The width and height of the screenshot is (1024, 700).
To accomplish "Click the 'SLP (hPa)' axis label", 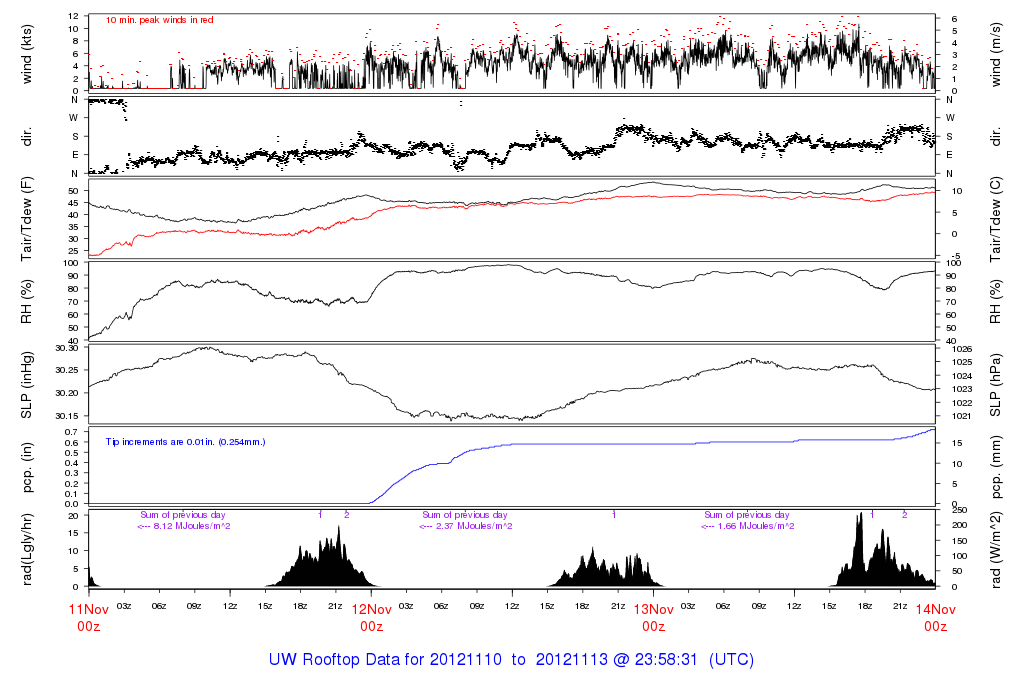I will (997, 384).
